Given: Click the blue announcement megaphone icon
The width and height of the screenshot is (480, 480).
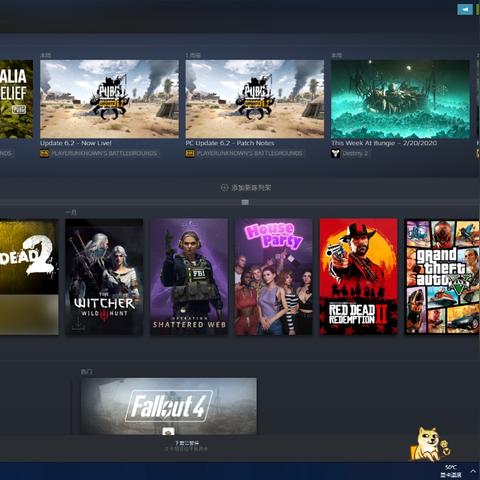Looking at the screenshot, I should (465, 9).
